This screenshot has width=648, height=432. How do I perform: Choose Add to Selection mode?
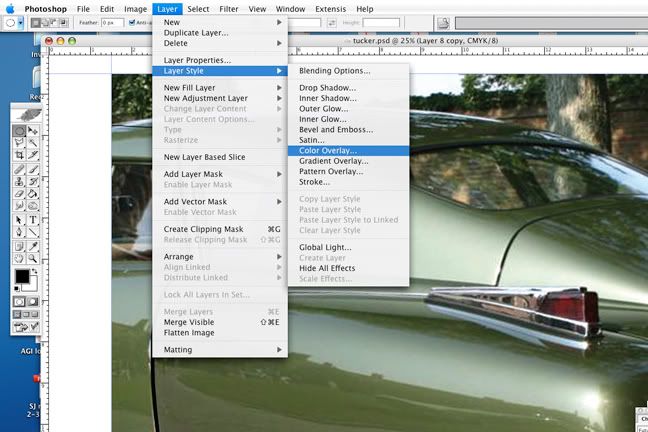(x=45, y=23)
